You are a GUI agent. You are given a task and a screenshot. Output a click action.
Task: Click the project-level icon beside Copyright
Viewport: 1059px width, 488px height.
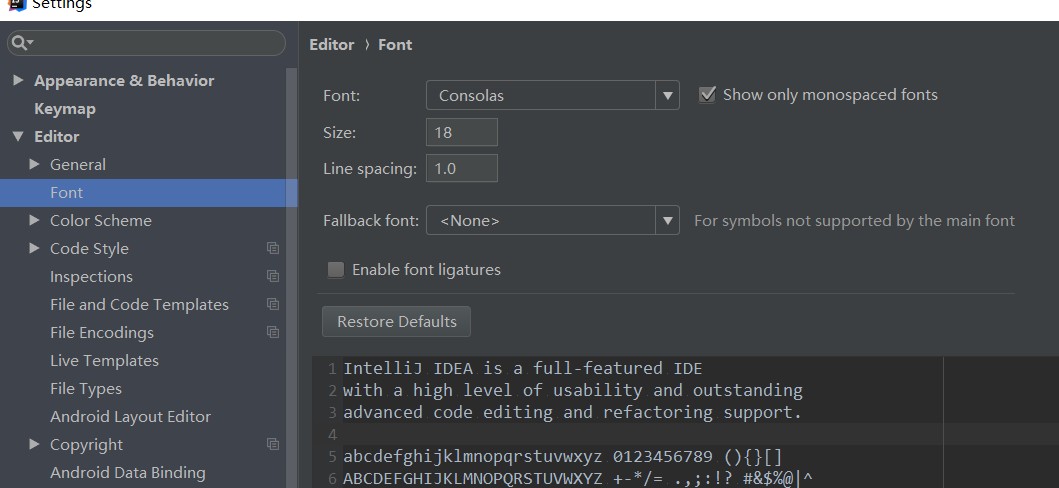click(273, 444)
